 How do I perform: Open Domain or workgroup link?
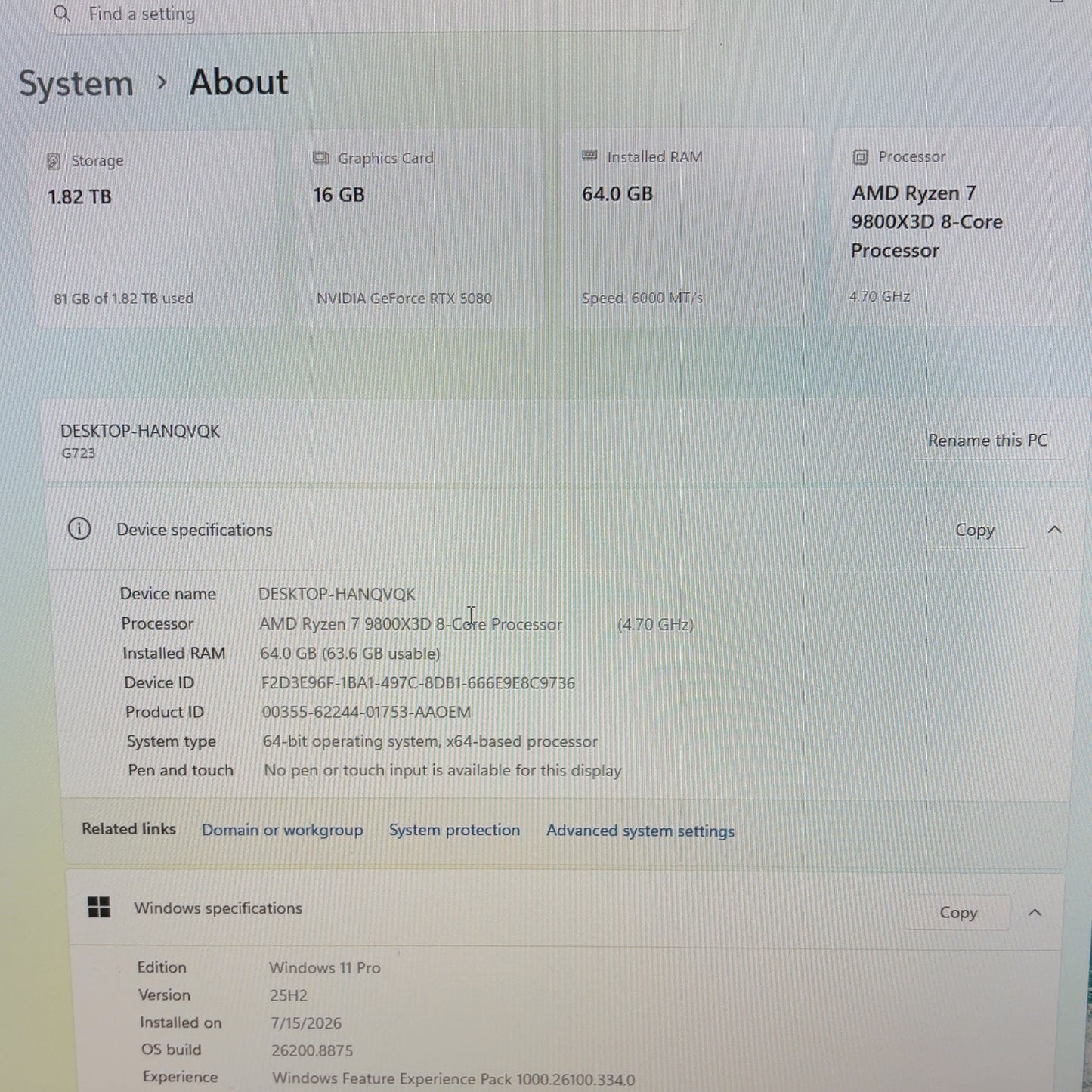coord(282,830)
